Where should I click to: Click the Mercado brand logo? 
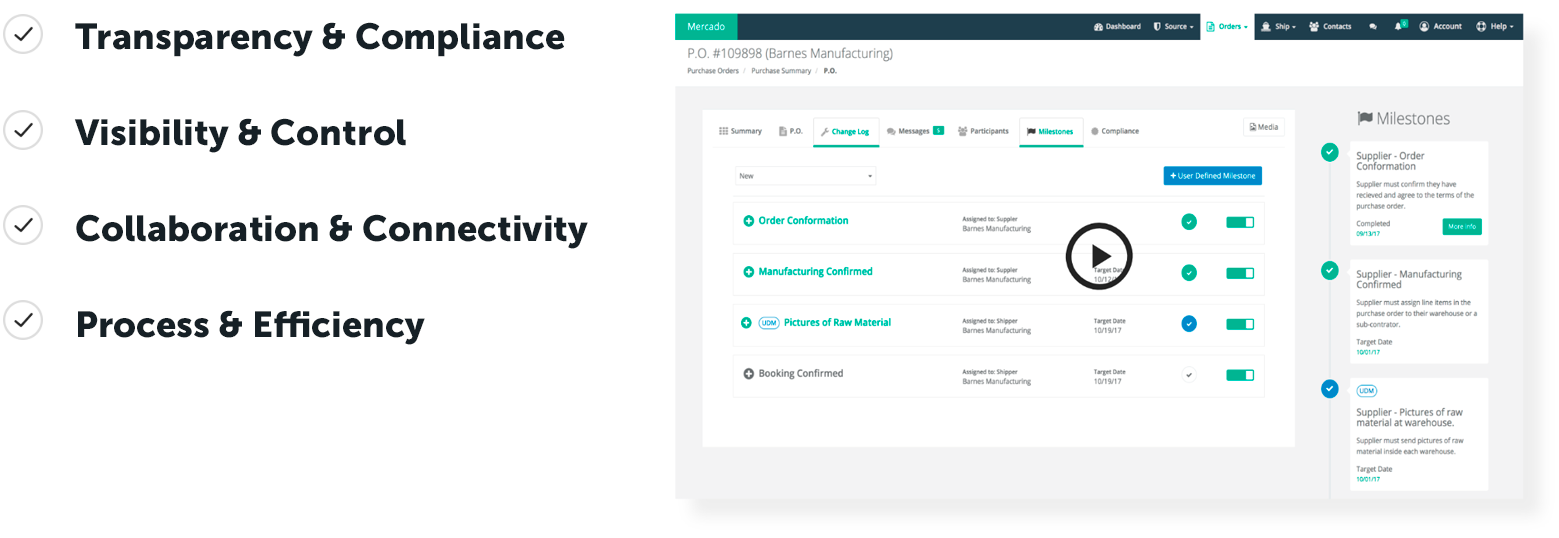[706, 26]
